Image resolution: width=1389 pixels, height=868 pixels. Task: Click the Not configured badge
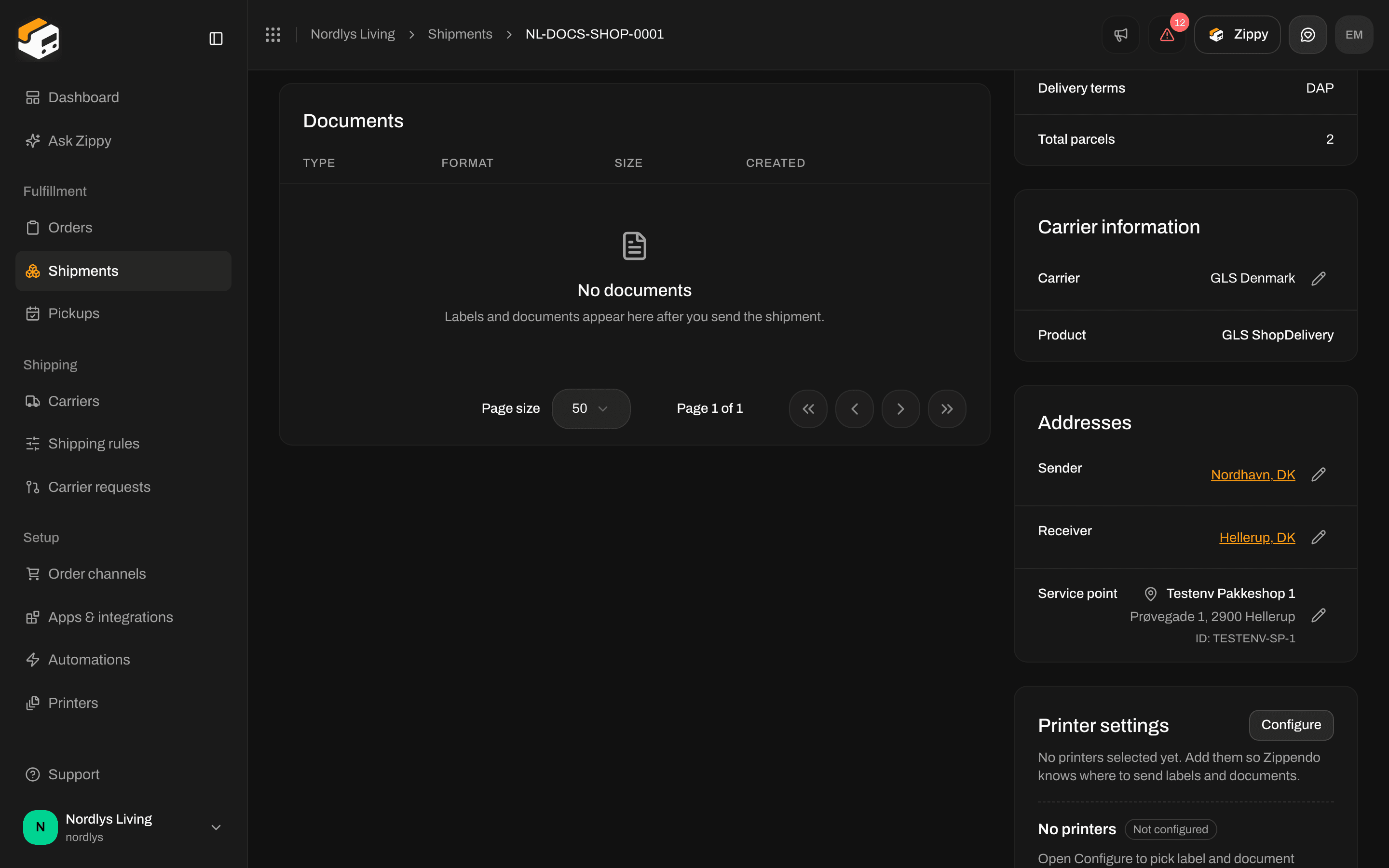(x=1171, y=829)
